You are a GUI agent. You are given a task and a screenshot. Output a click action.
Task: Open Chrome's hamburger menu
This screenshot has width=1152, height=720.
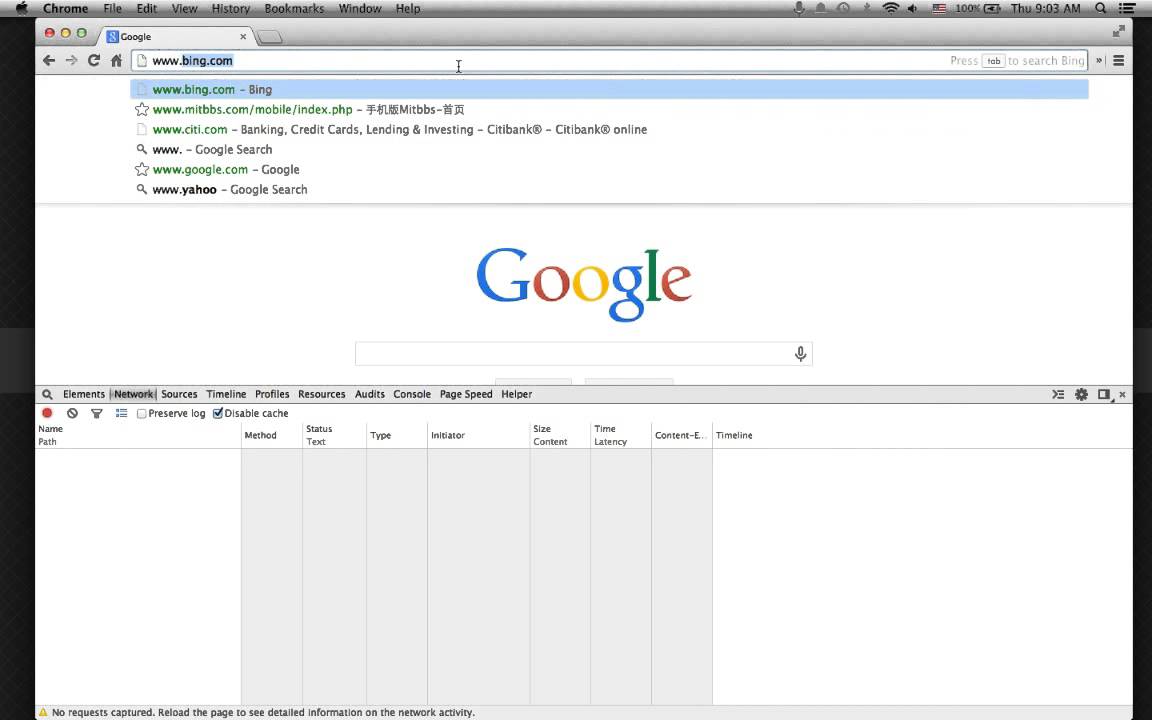(1119, 61)
